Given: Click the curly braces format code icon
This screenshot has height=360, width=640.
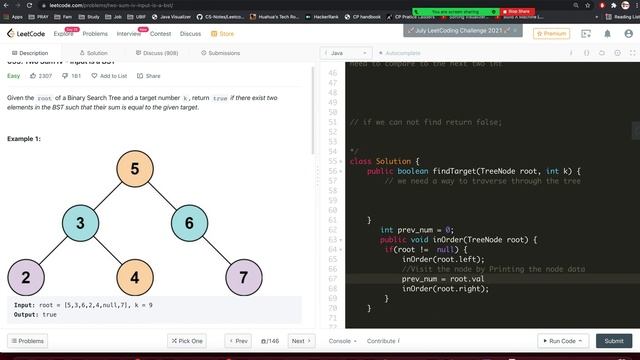Looking at the screenshot, I should click(587, 53).
